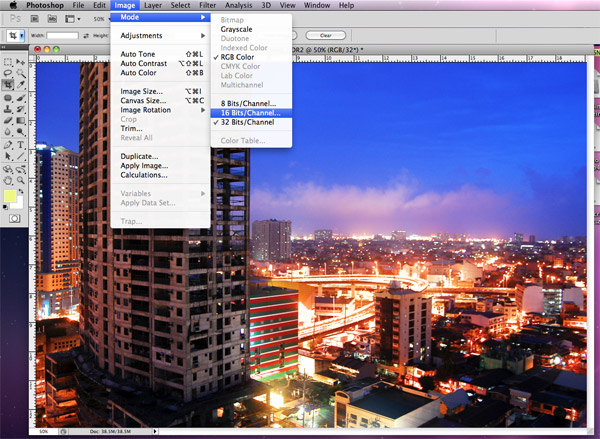Select the Gradient tool
600x439 pixels.
[21, 121]
